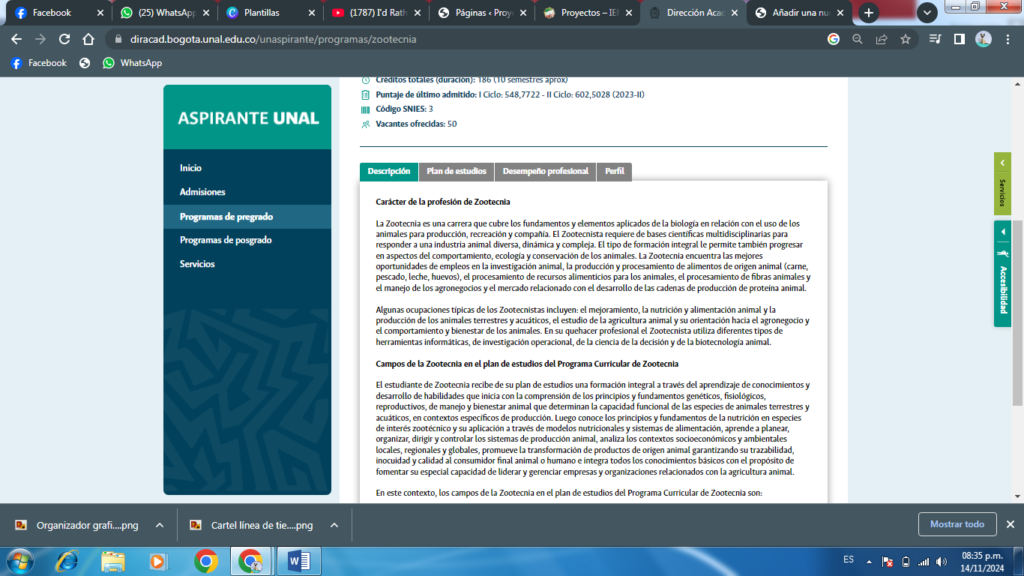The height and width of the screenshot is (576, 1024).
Task: Open the media control playlist icon
Action: tap(935, 39)
